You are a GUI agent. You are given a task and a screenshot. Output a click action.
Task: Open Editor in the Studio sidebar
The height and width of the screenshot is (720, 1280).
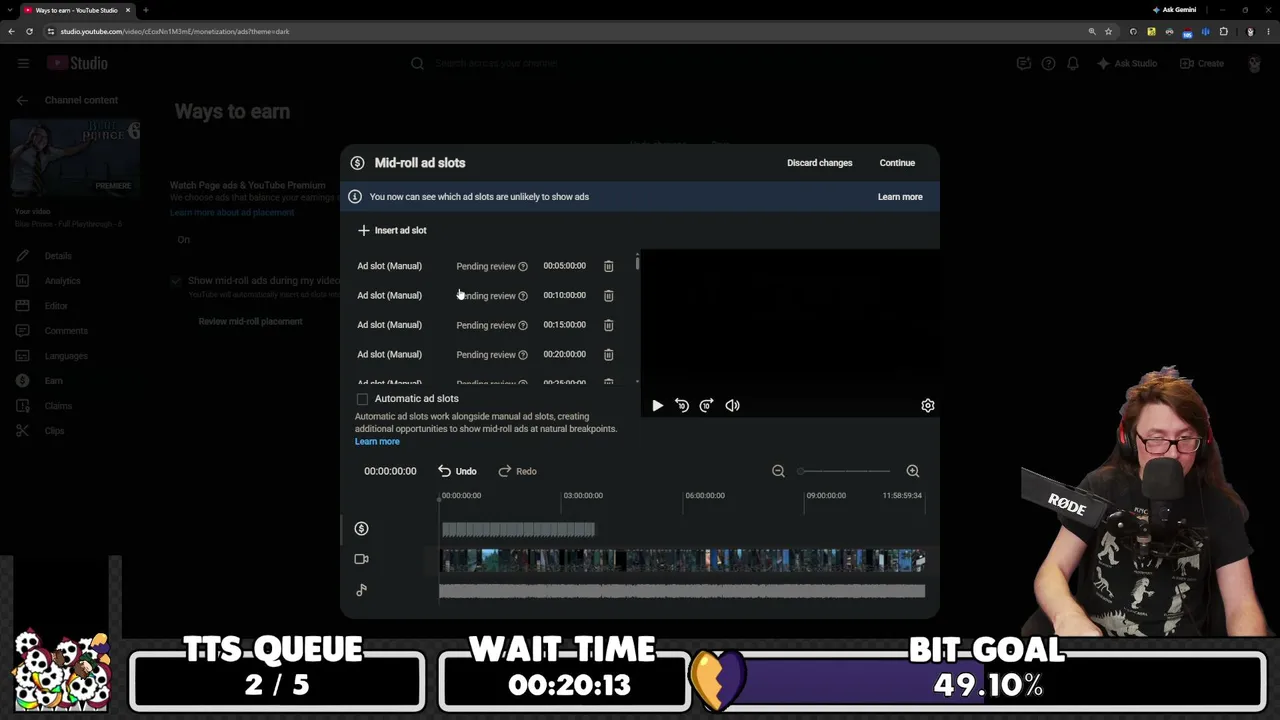(x=56, y=306)
